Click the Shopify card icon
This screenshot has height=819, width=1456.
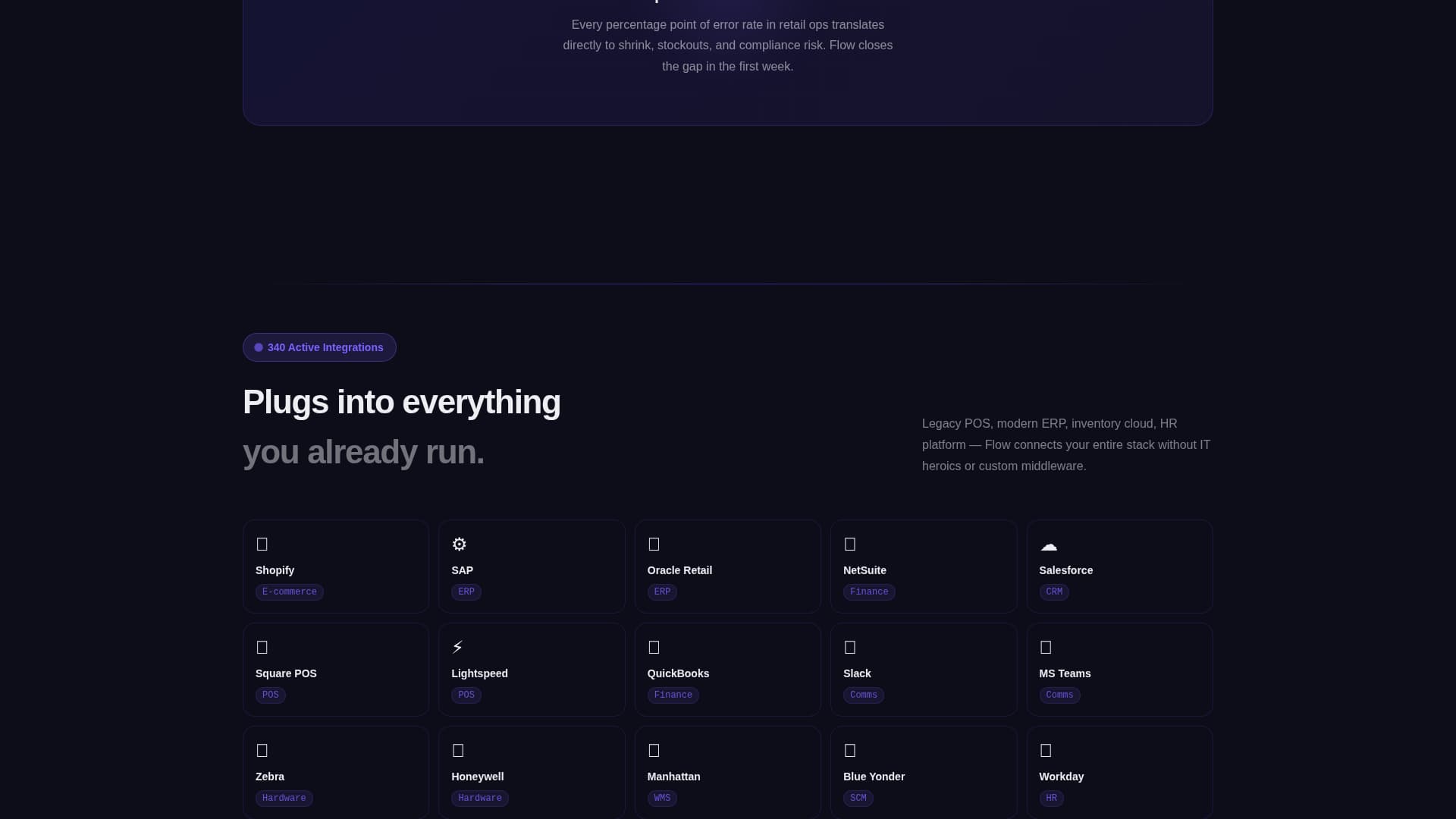pyautogui.click(x=262, y=544)
